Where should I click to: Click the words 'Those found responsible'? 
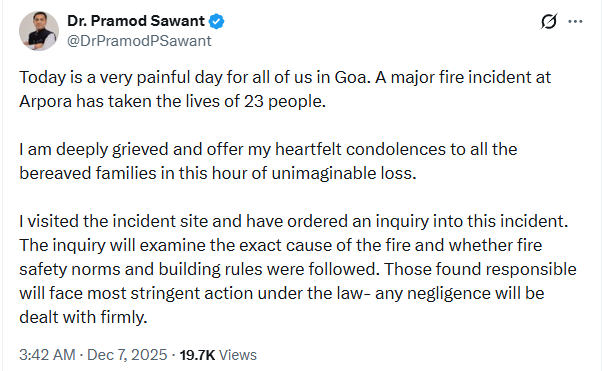point(480,269)
